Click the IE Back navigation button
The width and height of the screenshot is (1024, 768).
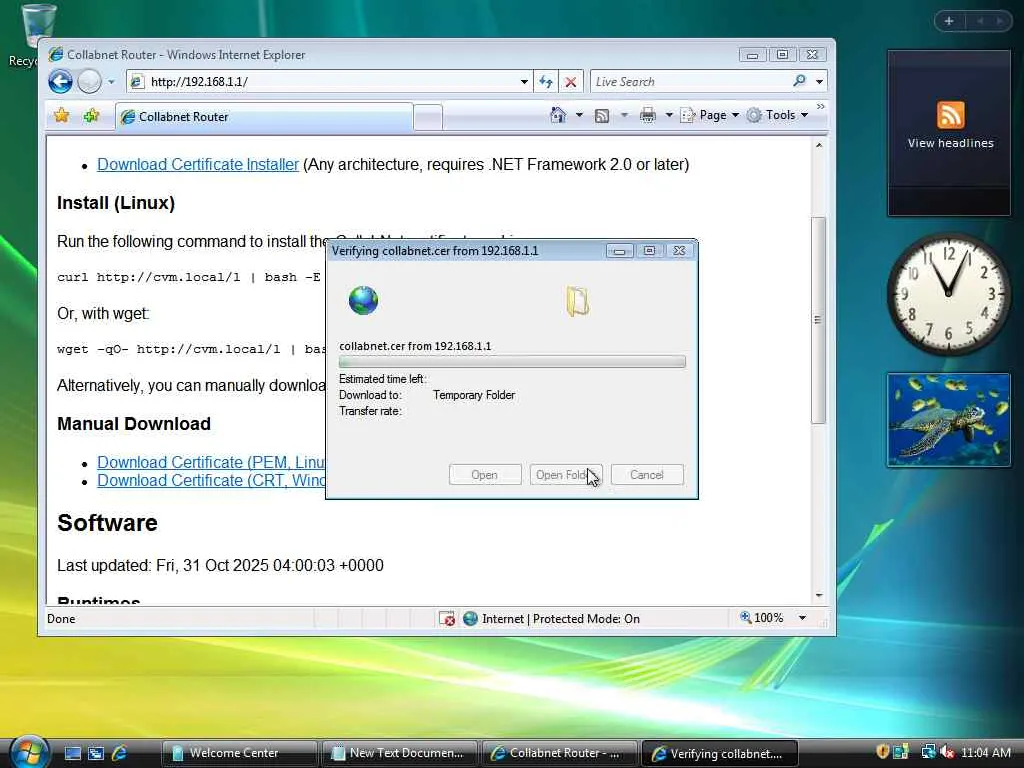[60, 82]
